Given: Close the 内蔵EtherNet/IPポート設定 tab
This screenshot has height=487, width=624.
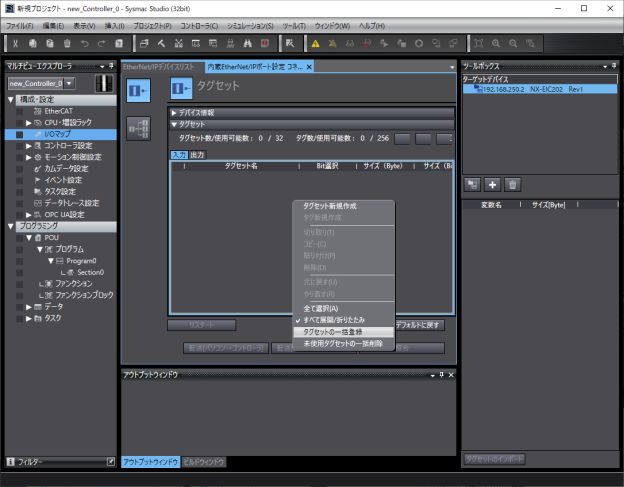Looking at the screenshot, I should point(309,67).
